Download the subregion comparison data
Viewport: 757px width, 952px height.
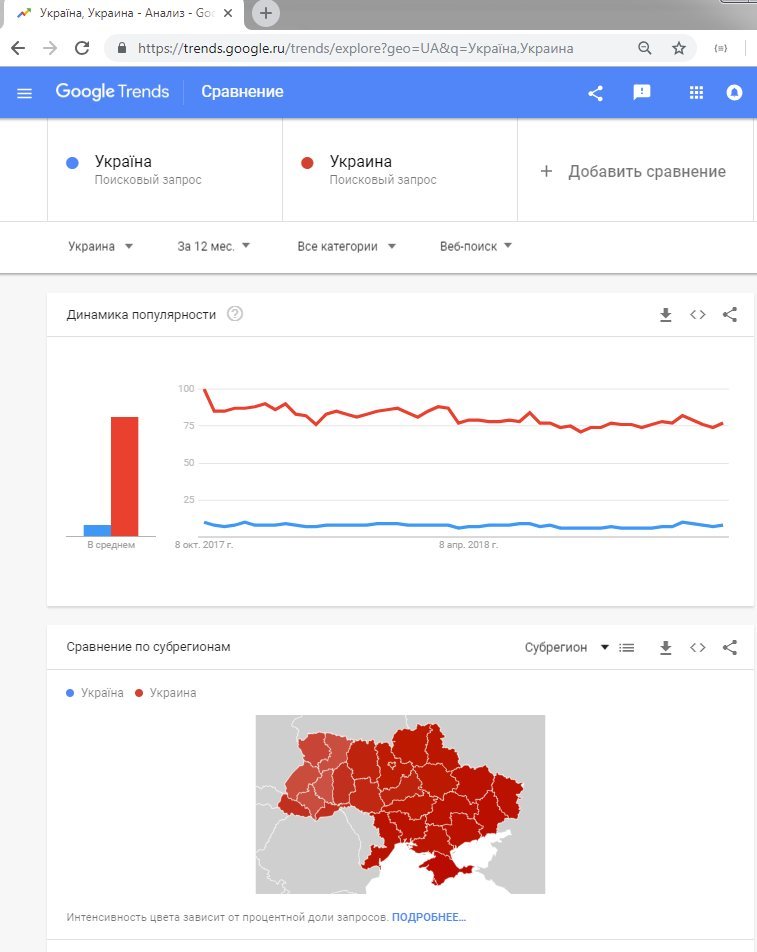click(x=666, y=647)
